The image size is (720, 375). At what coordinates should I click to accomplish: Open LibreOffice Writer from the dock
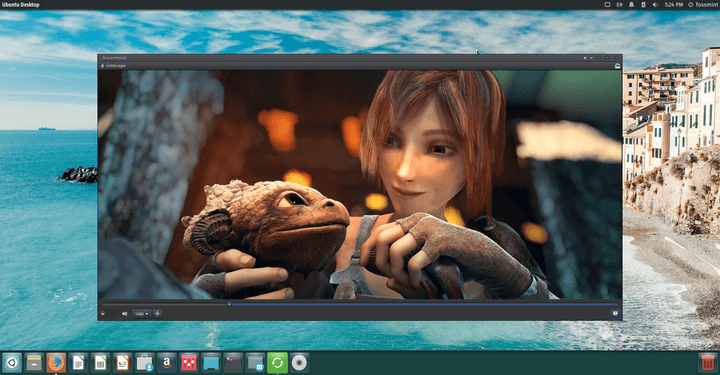click(78, 363)
